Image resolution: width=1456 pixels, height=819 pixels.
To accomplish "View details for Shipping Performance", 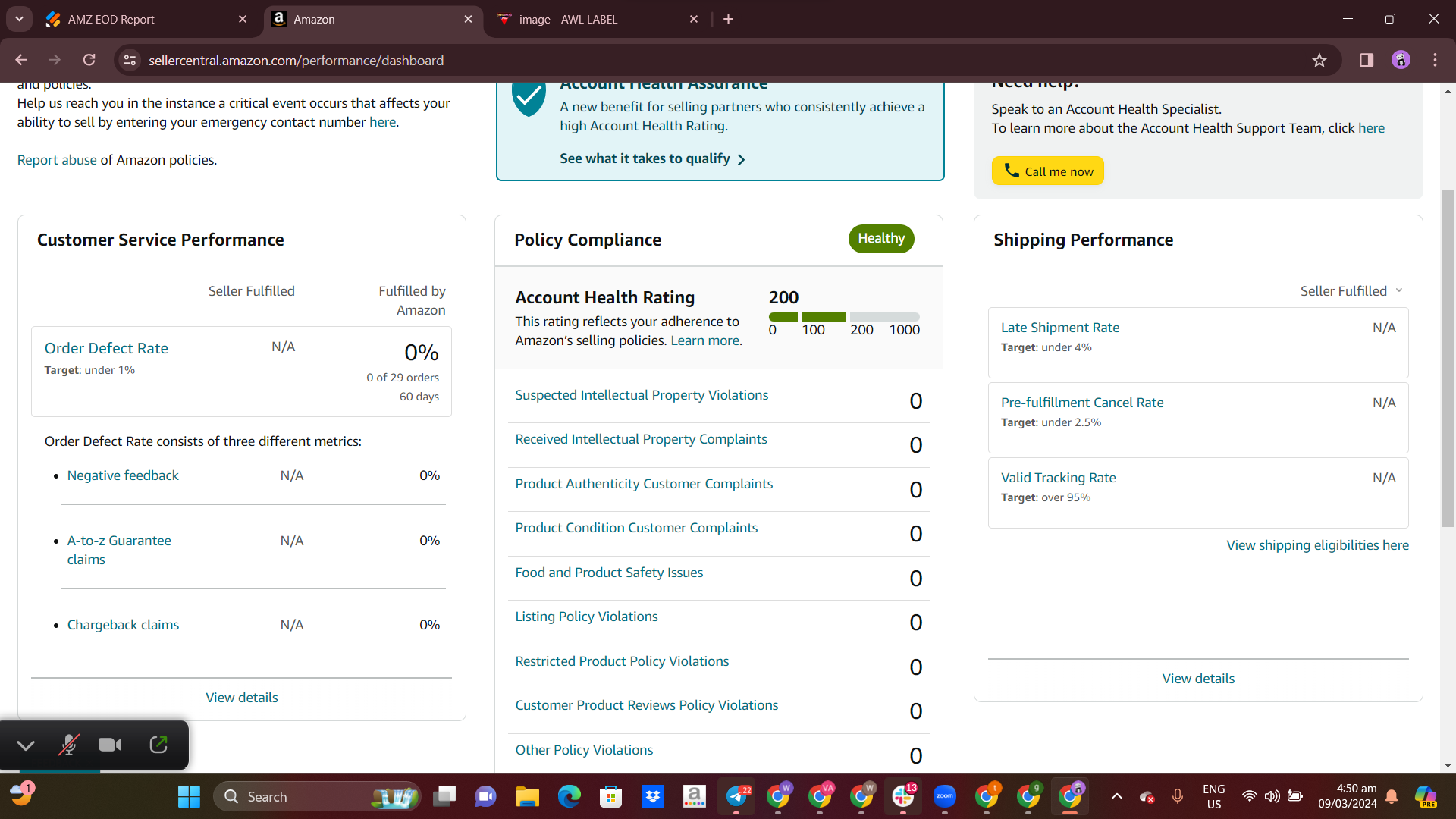I will [1198, 679].
